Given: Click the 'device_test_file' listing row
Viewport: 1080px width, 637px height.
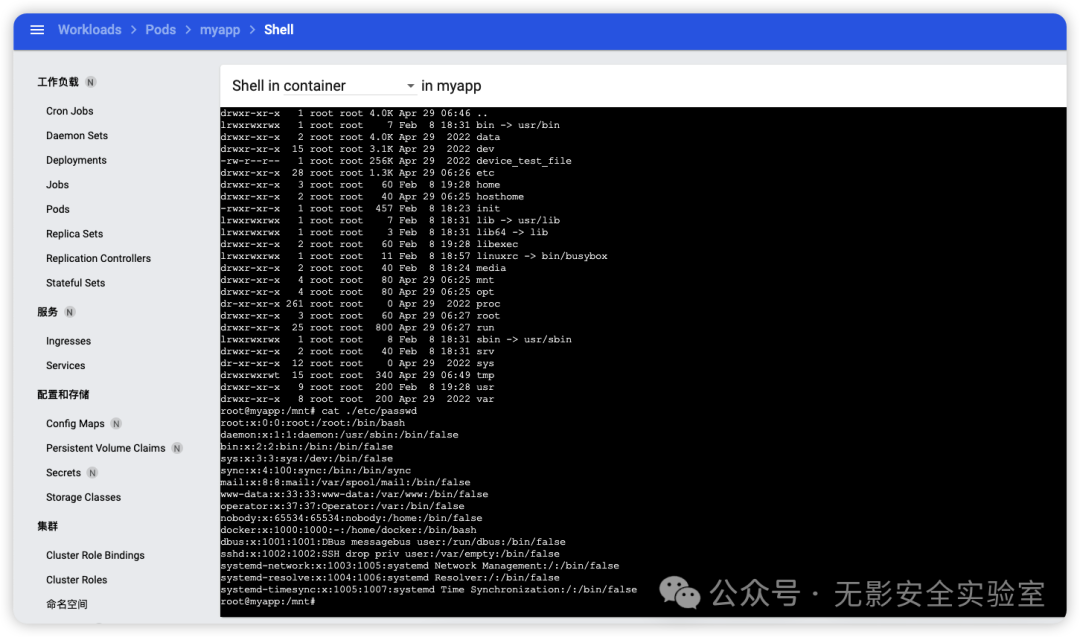Looking at the screenshot, I should tap(396, 161).
